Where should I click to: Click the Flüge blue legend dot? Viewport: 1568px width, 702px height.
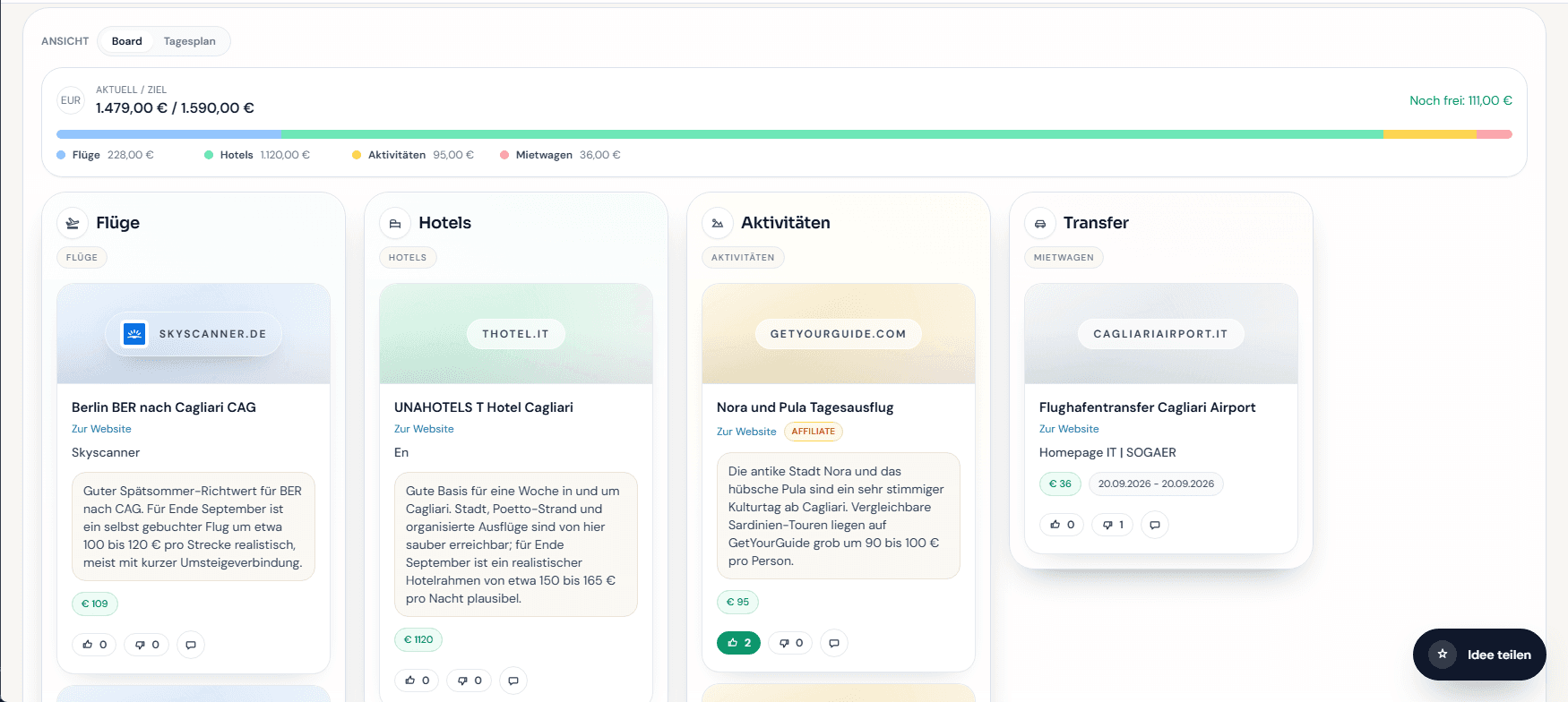pyautogui.click(x=61, y=155)
